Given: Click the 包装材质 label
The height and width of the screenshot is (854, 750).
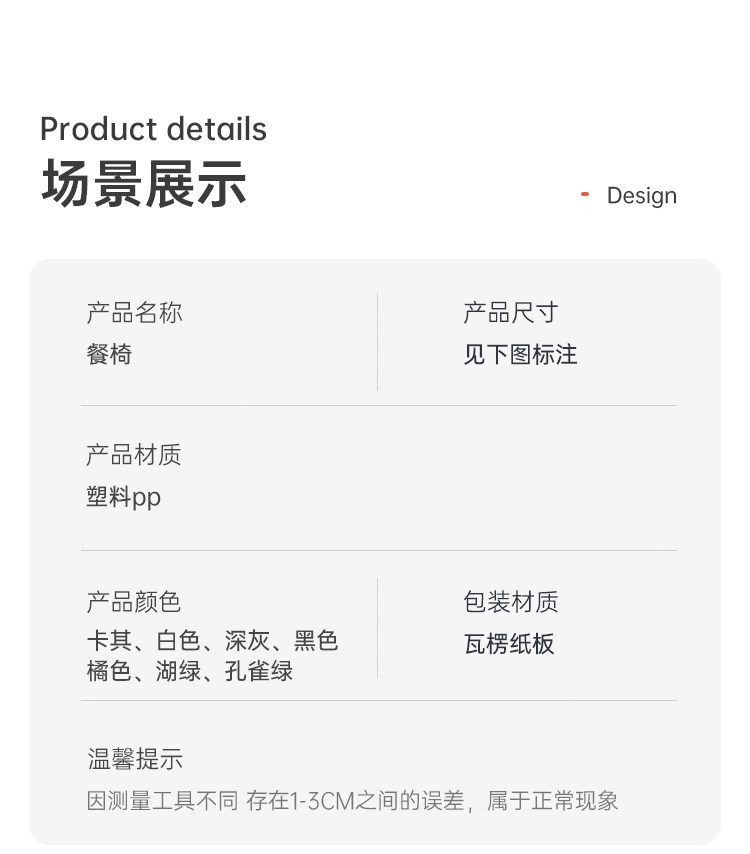Looking at the screenshot, I should [x=510, y=602].
